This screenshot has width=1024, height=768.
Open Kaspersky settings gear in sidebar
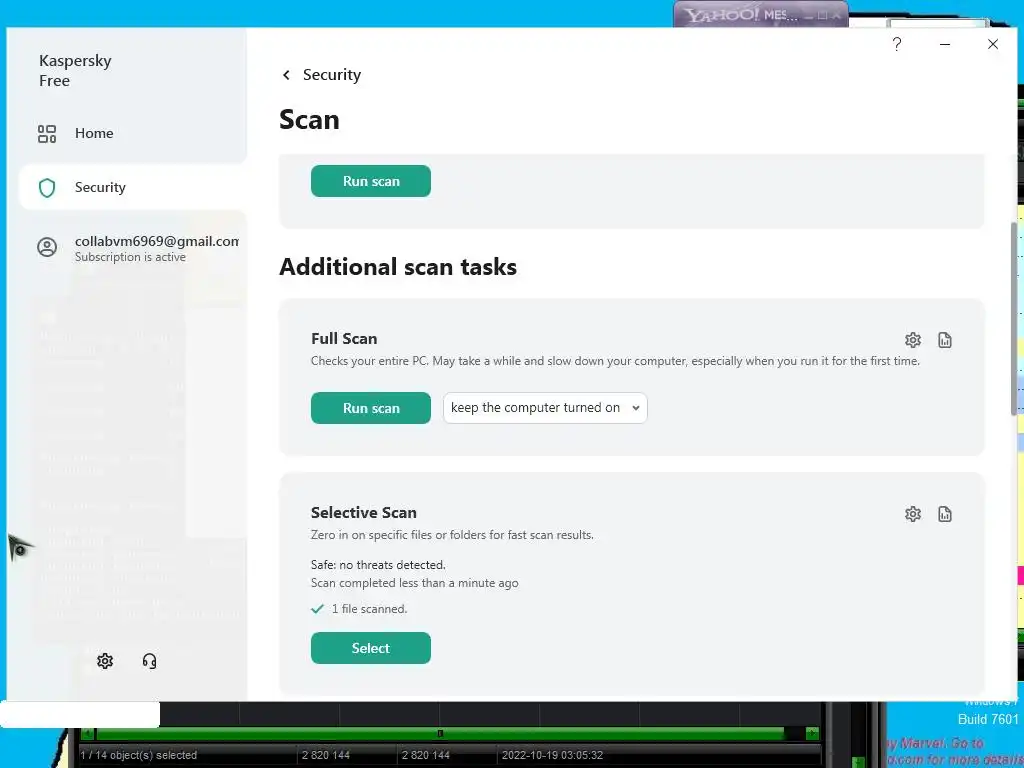pyautogui.click(x=104, y=661)
